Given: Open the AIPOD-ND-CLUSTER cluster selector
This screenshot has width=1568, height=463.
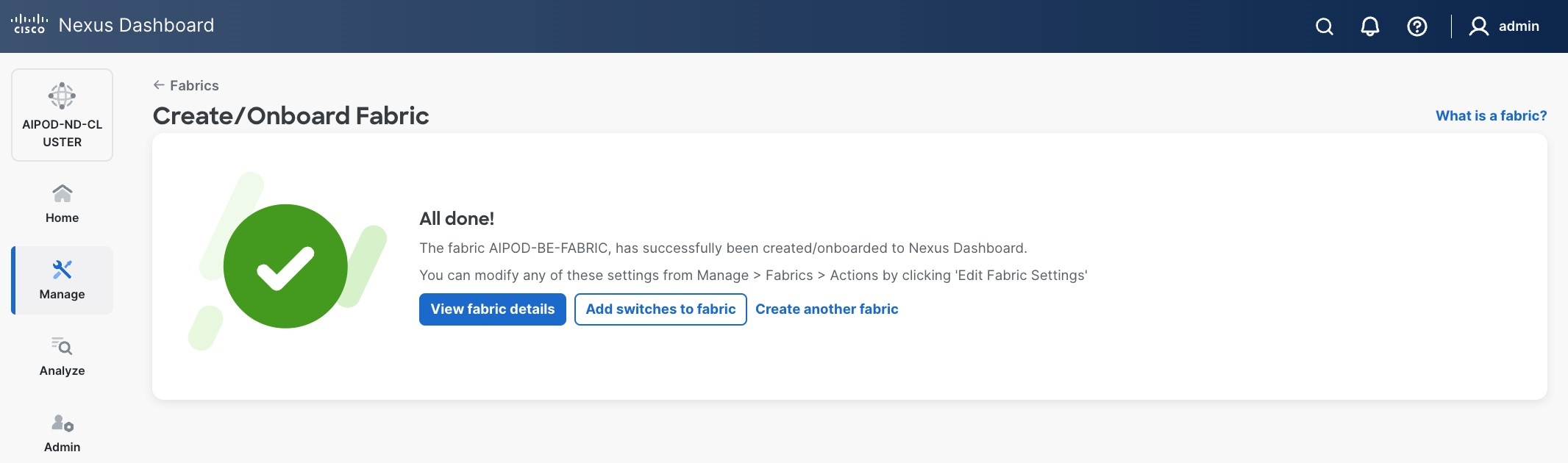Looking at the screenshot, I should pos(63,115).
